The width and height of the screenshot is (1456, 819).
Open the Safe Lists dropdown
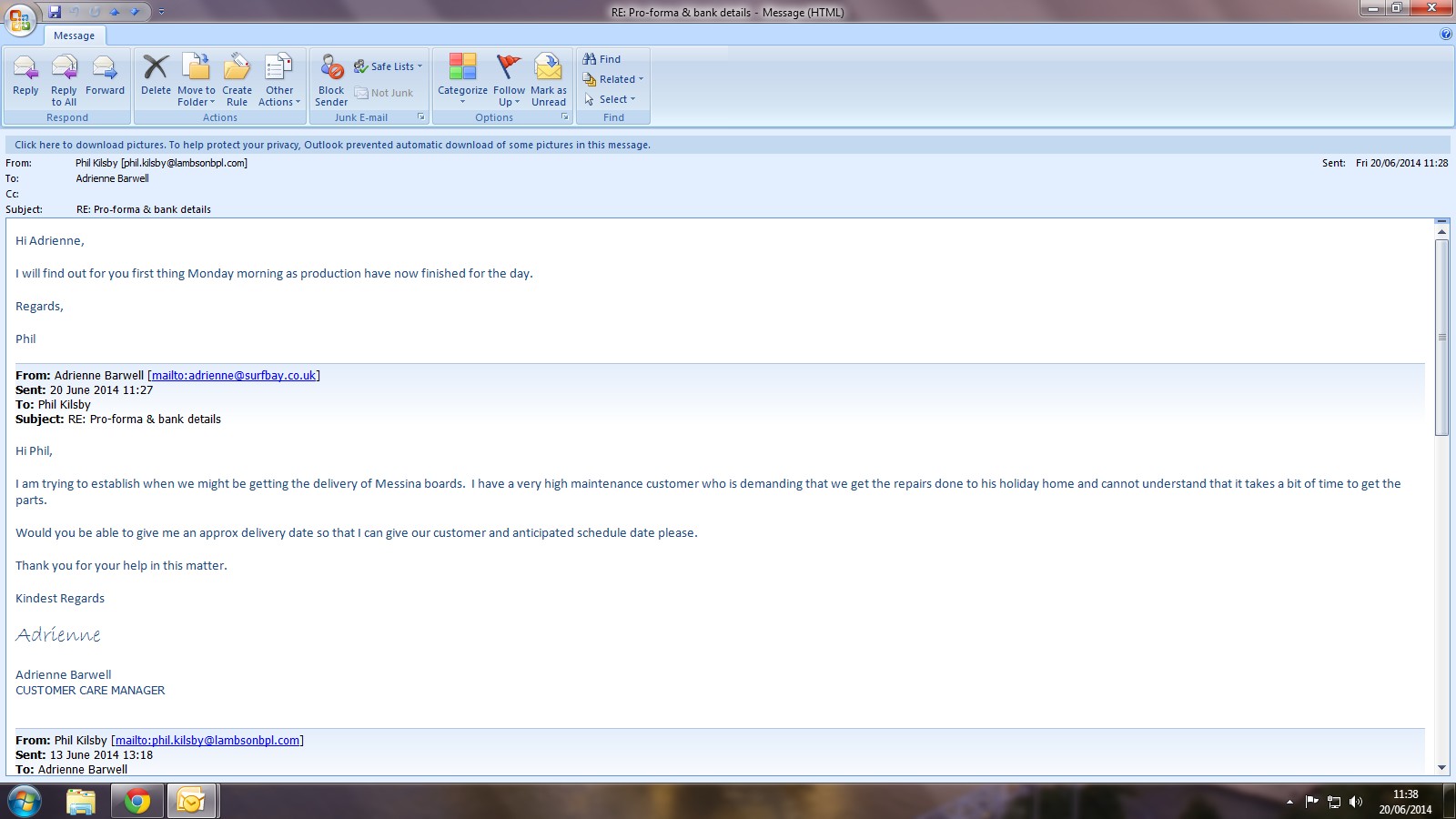(389, 66)
